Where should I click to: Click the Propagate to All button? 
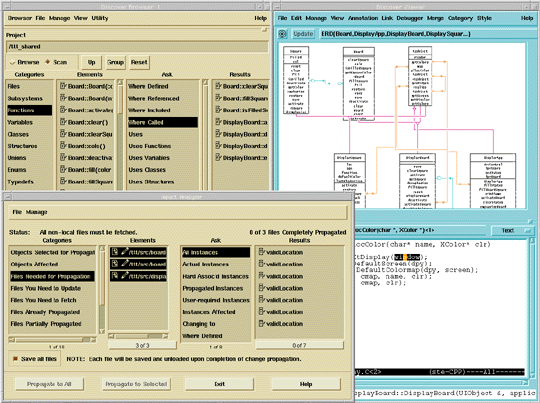click(49, 384)
